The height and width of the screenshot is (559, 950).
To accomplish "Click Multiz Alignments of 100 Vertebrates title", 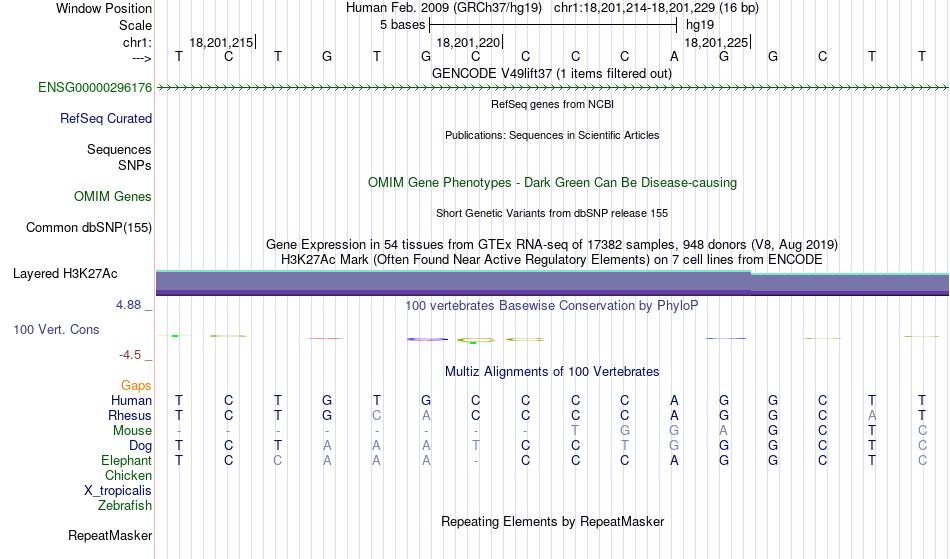I will click(x=552, y=372).
